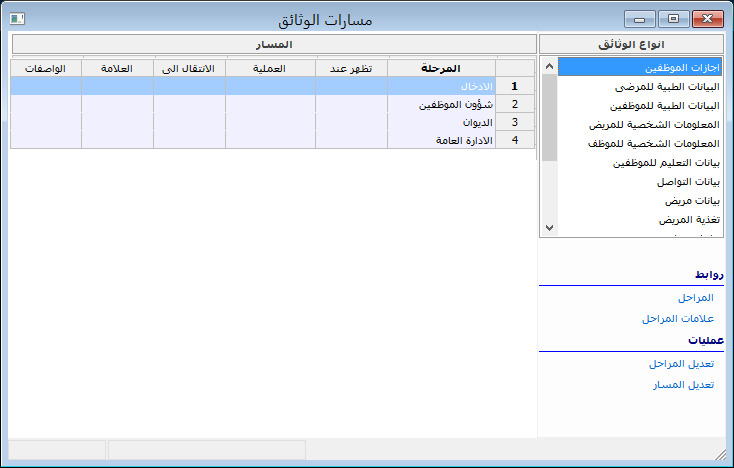
Task: Maximize the مسارات الوثائق window
Action: pyautogui.click(x=673, y=18)
